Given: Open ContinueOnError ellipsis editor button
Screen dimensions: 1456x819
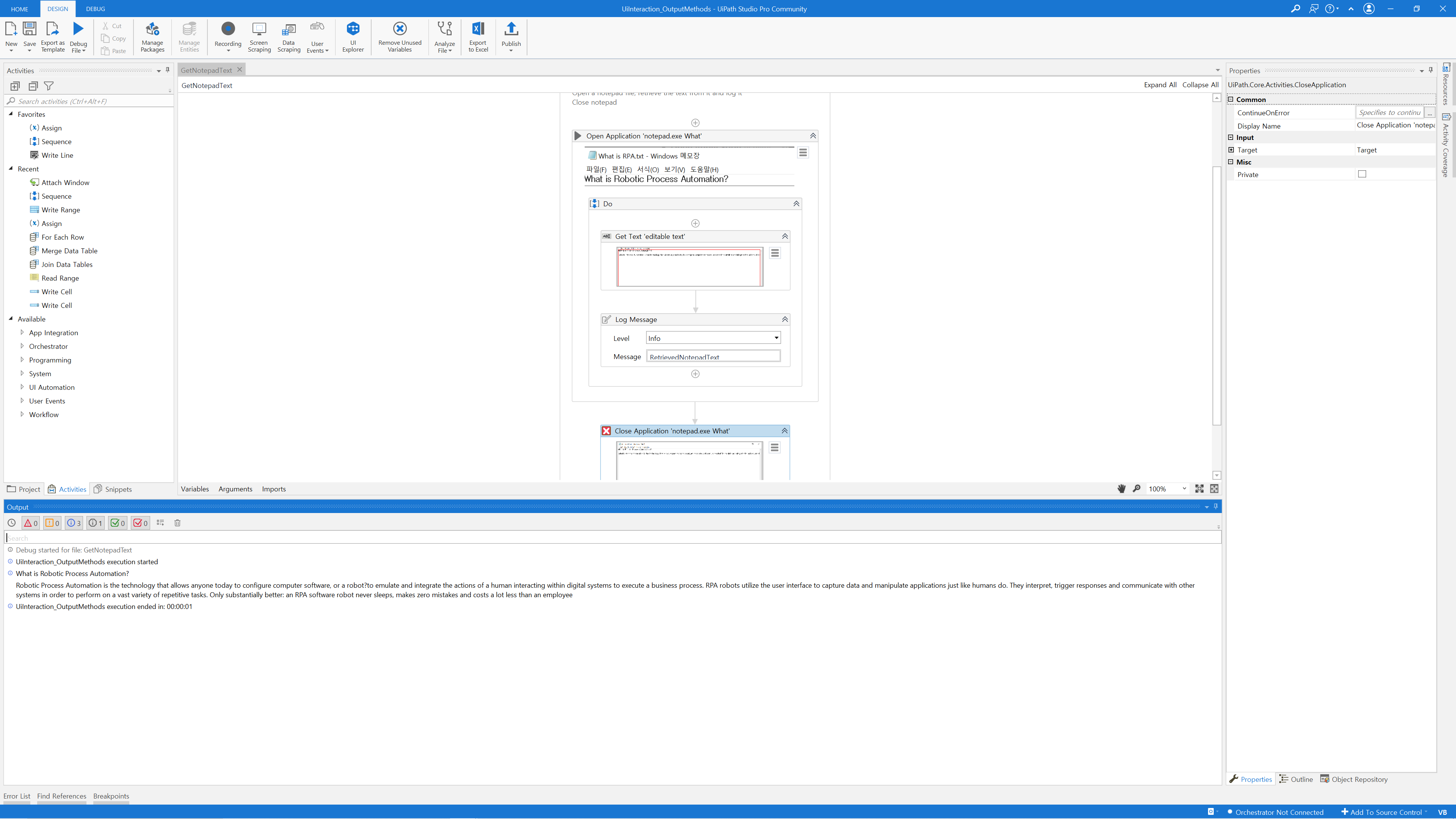Looking at the screenshot, I should pyautogui.click(x=1429, y=113).
